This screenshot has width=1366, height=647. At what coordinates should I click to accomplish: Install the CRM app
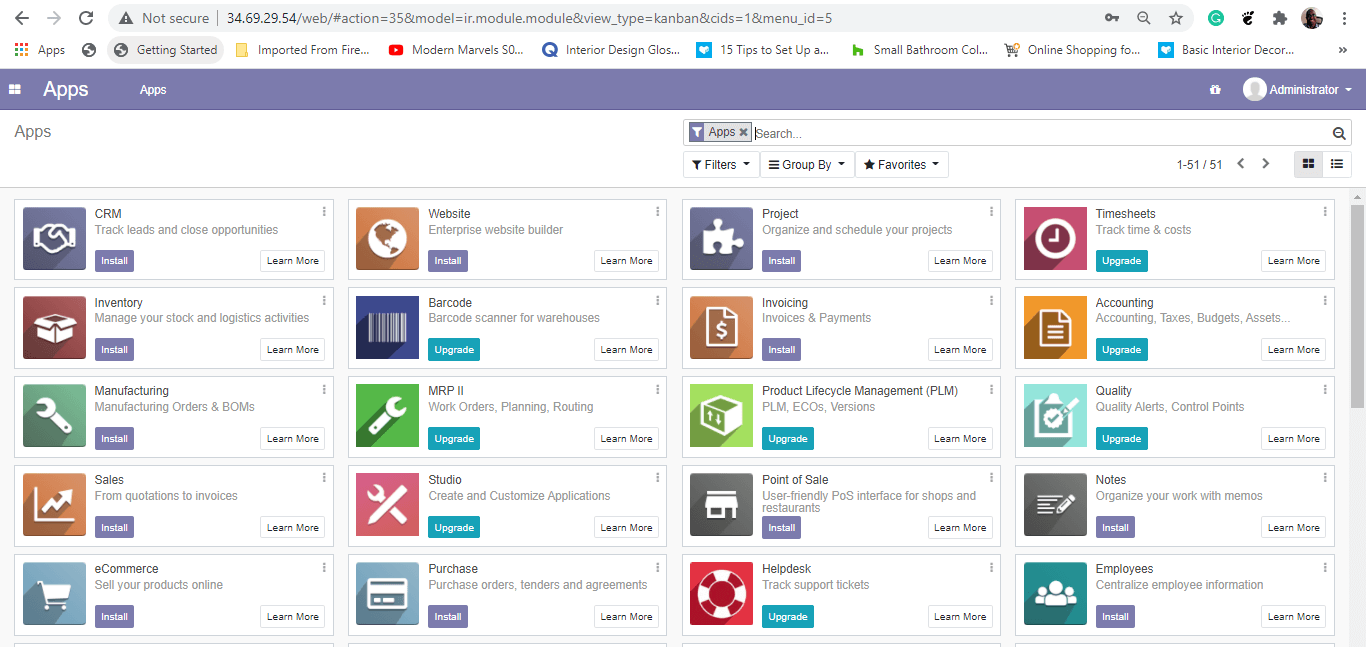tap(114, 261)
